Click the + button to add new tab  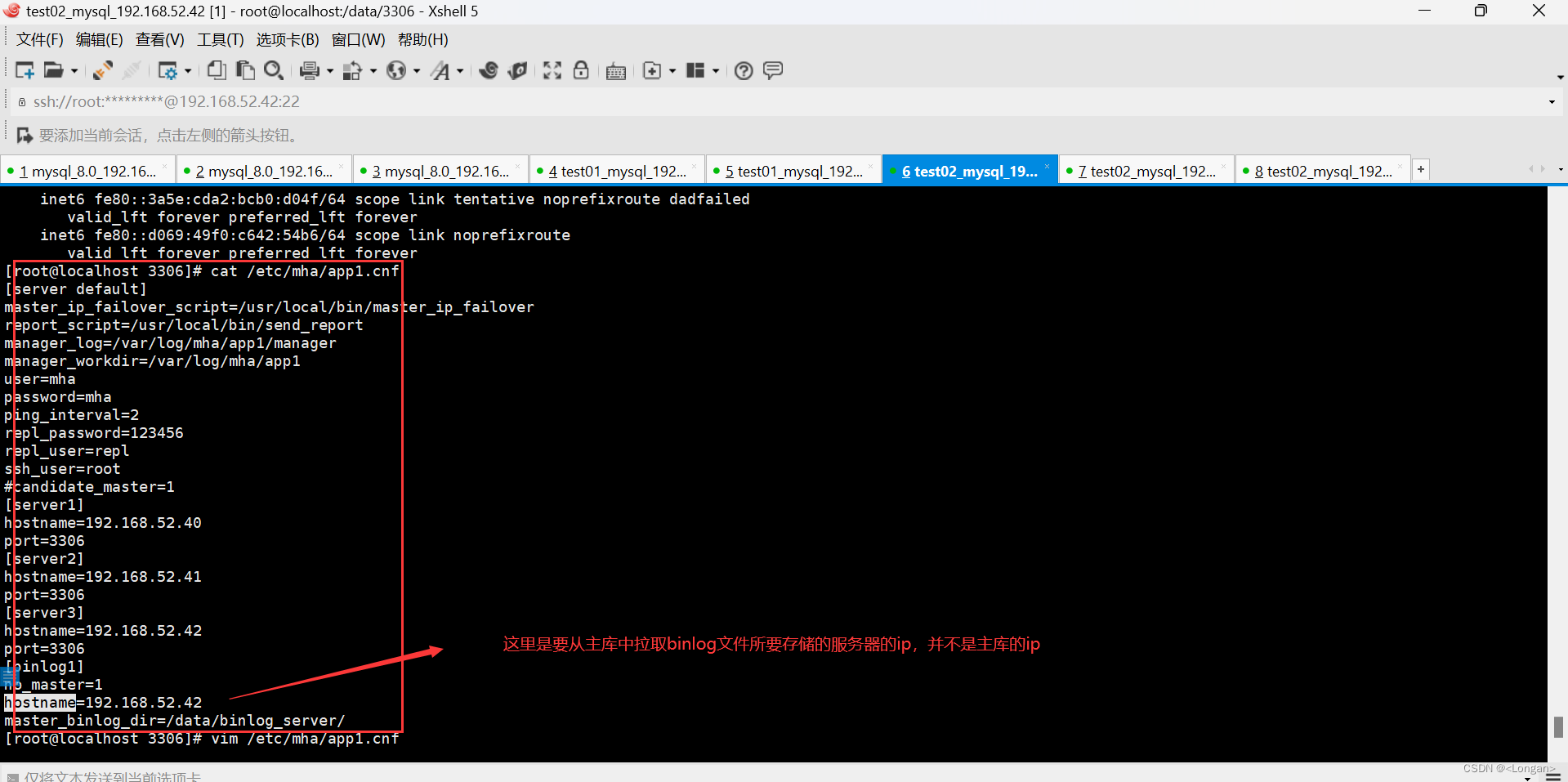pyautogui.click(x=1420, y=169)
